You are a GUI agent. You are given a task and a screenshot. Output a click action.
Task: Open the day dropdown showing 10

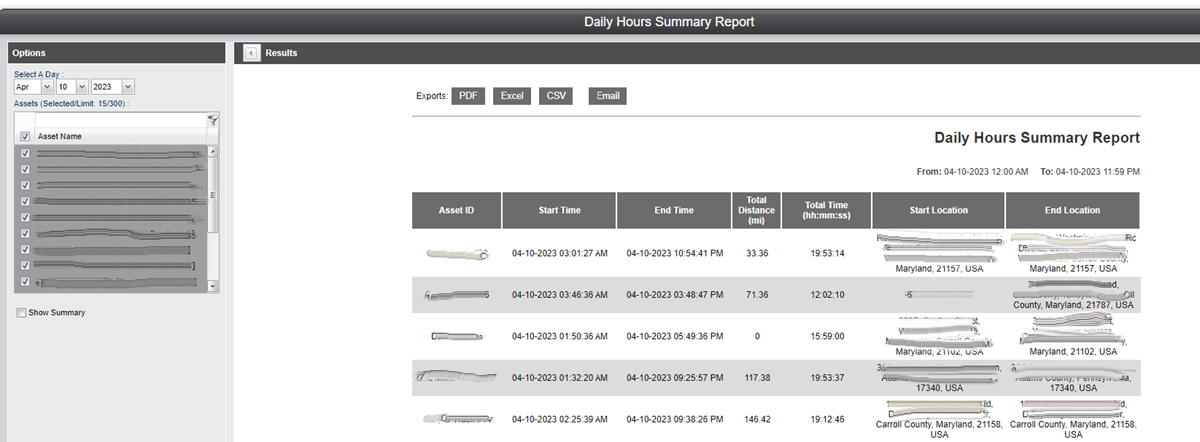coord(73,87)
